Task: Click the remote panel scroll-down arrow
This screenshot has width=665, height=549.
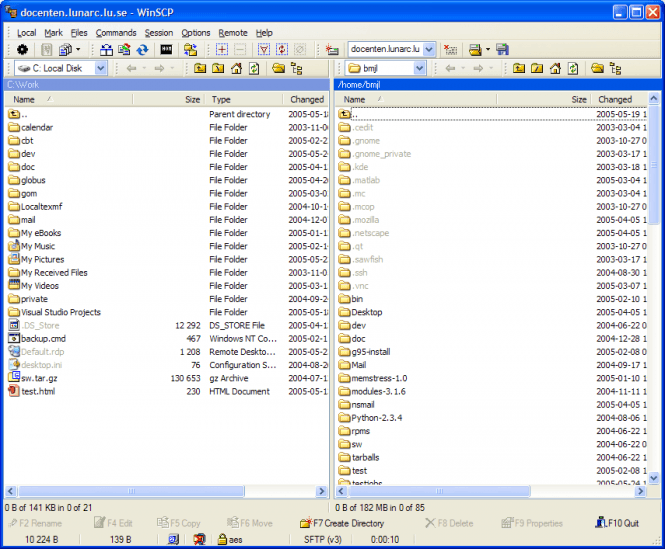Action: point(654,478)
